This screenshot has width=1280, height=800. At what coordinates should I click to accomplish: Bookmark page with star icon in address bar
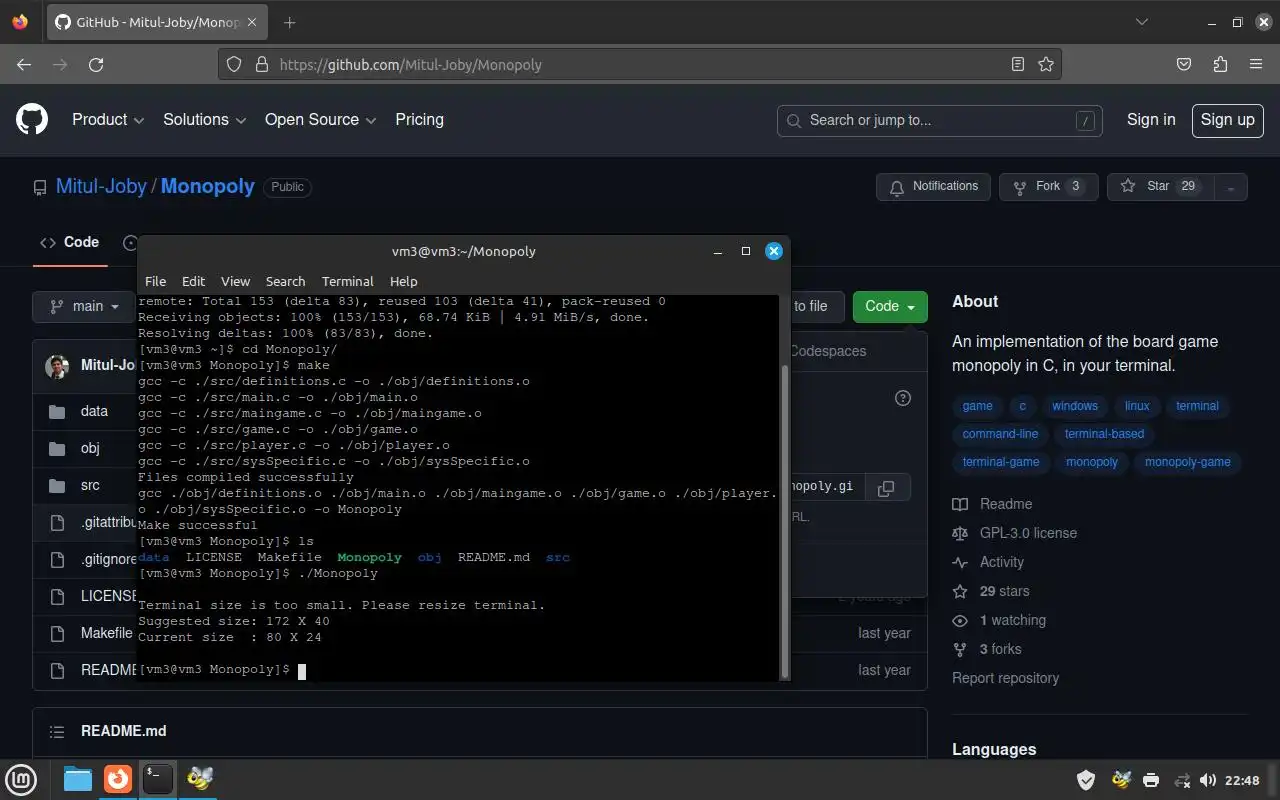coord(1046,64)
